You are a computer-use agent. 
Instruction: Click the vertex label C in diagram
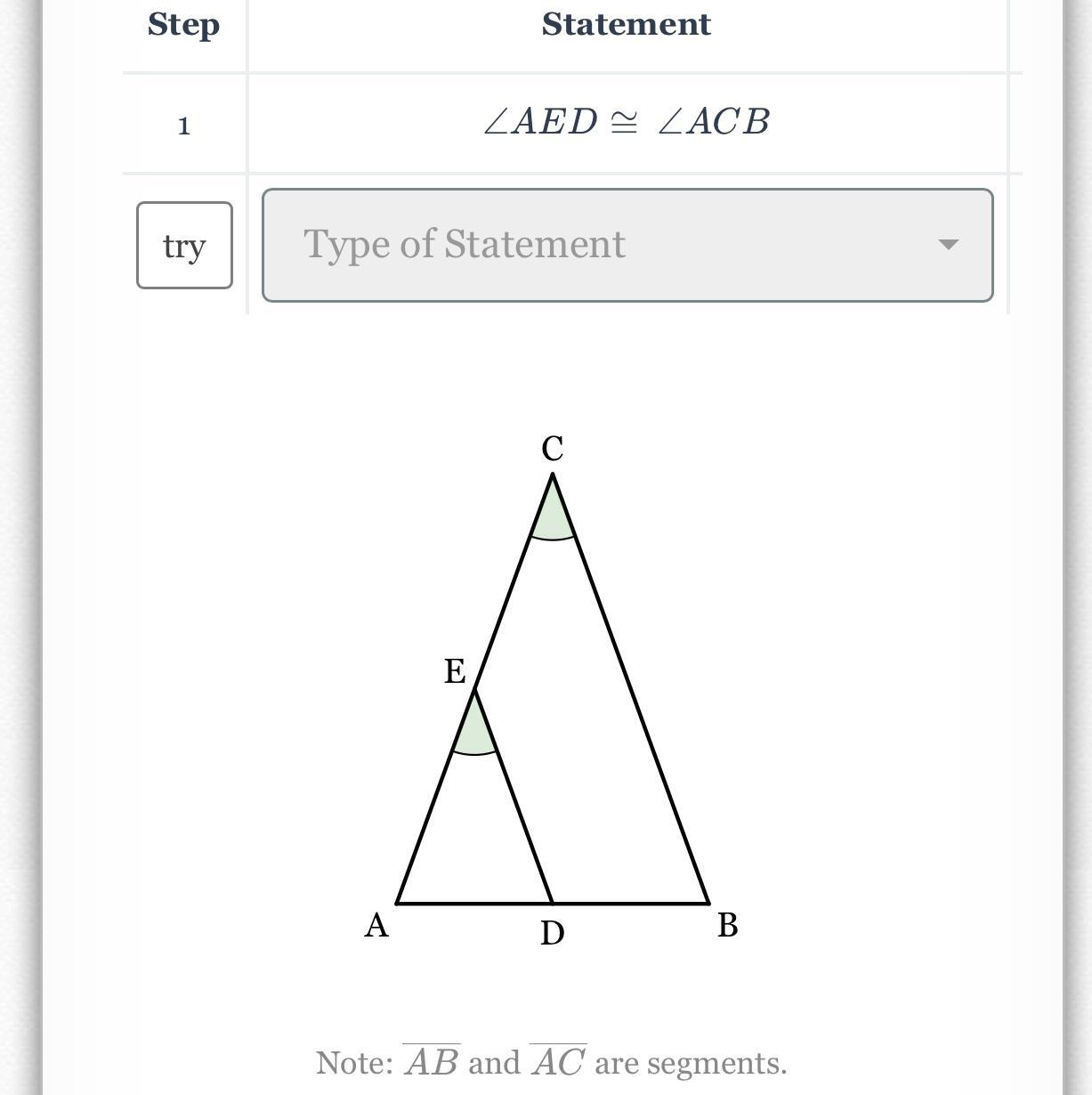(553, 449)
